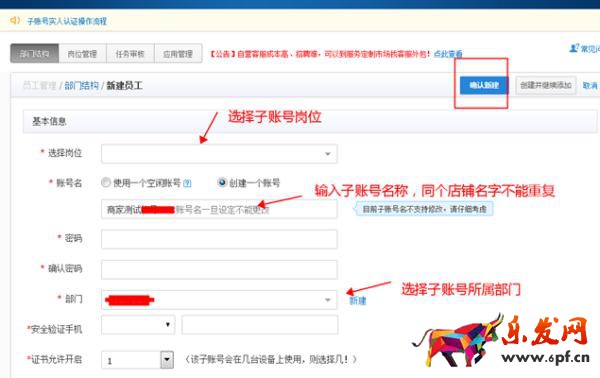This screenshot has height=378, width=600.
Task: Open the 安全验证手机 country code dropdown
Action: [138, 324]
